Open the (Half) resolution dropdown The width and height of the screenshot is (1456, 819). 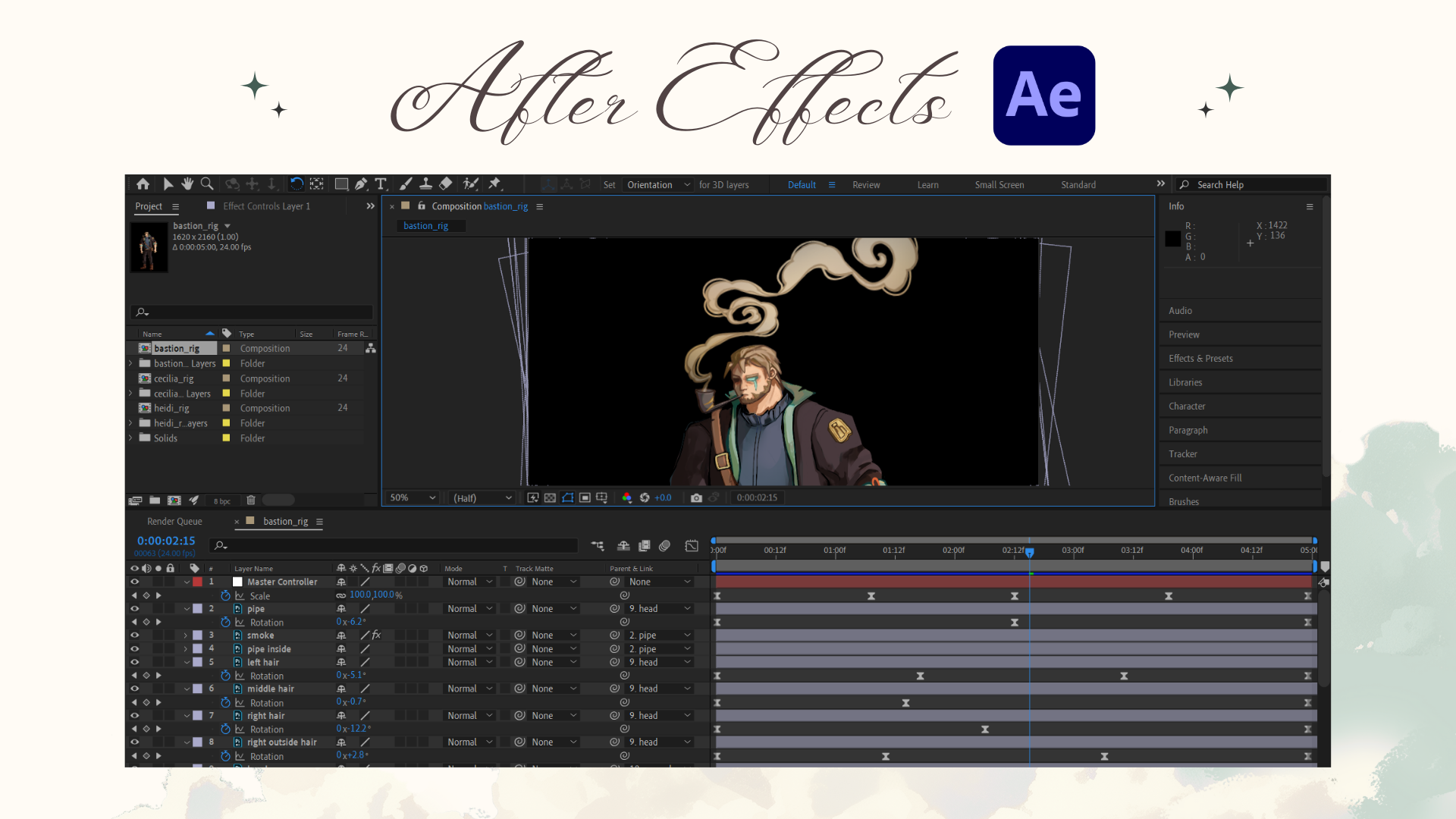(482, 498)
